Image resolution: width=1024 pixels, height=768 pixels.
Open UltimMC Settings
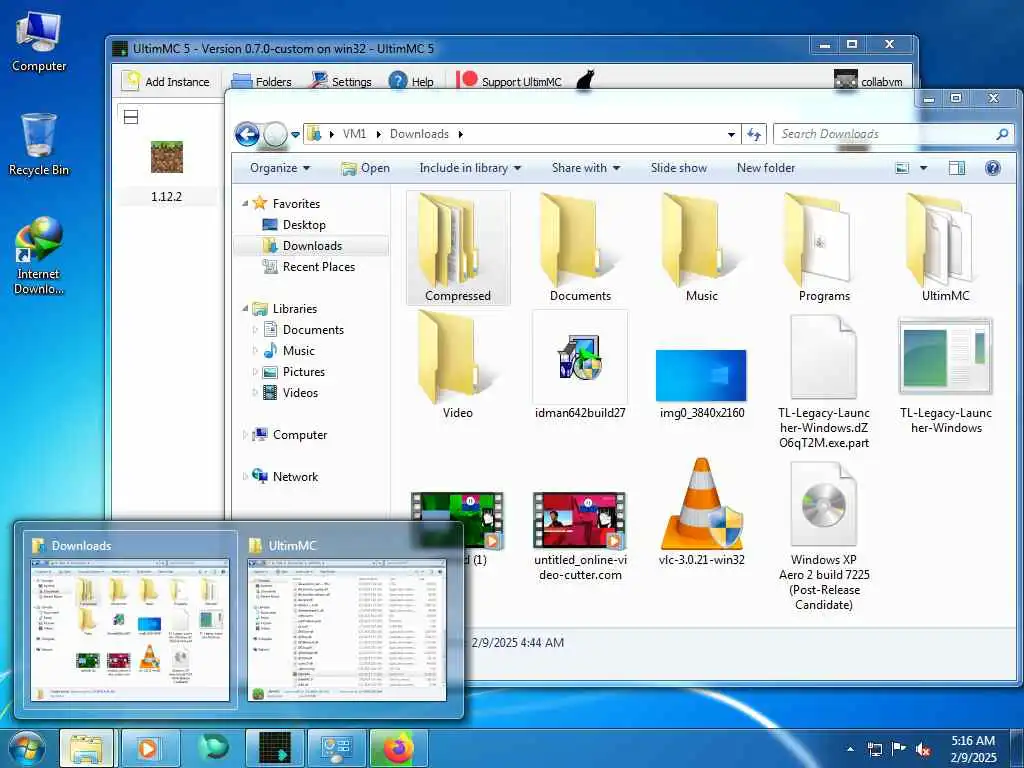pyautogui.click(x=342, y=82)
